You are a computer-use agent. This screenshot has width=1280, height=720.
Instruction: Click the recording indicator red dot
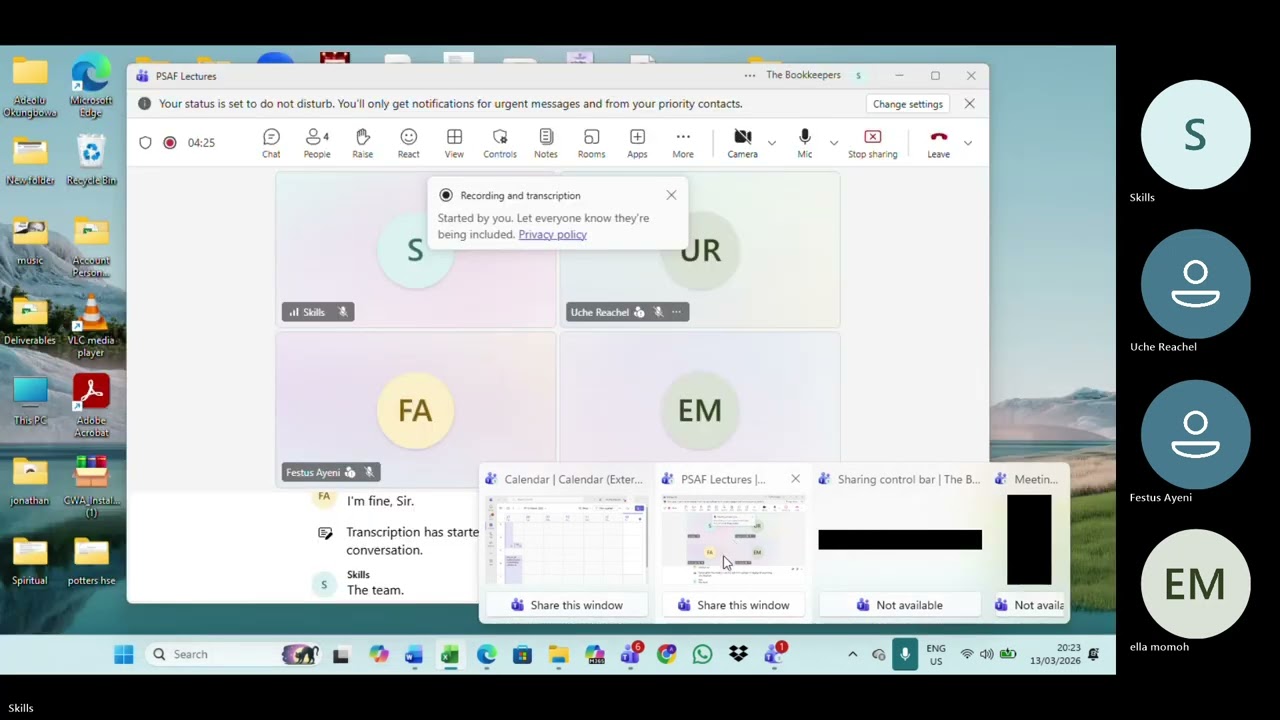click(170, 143)
